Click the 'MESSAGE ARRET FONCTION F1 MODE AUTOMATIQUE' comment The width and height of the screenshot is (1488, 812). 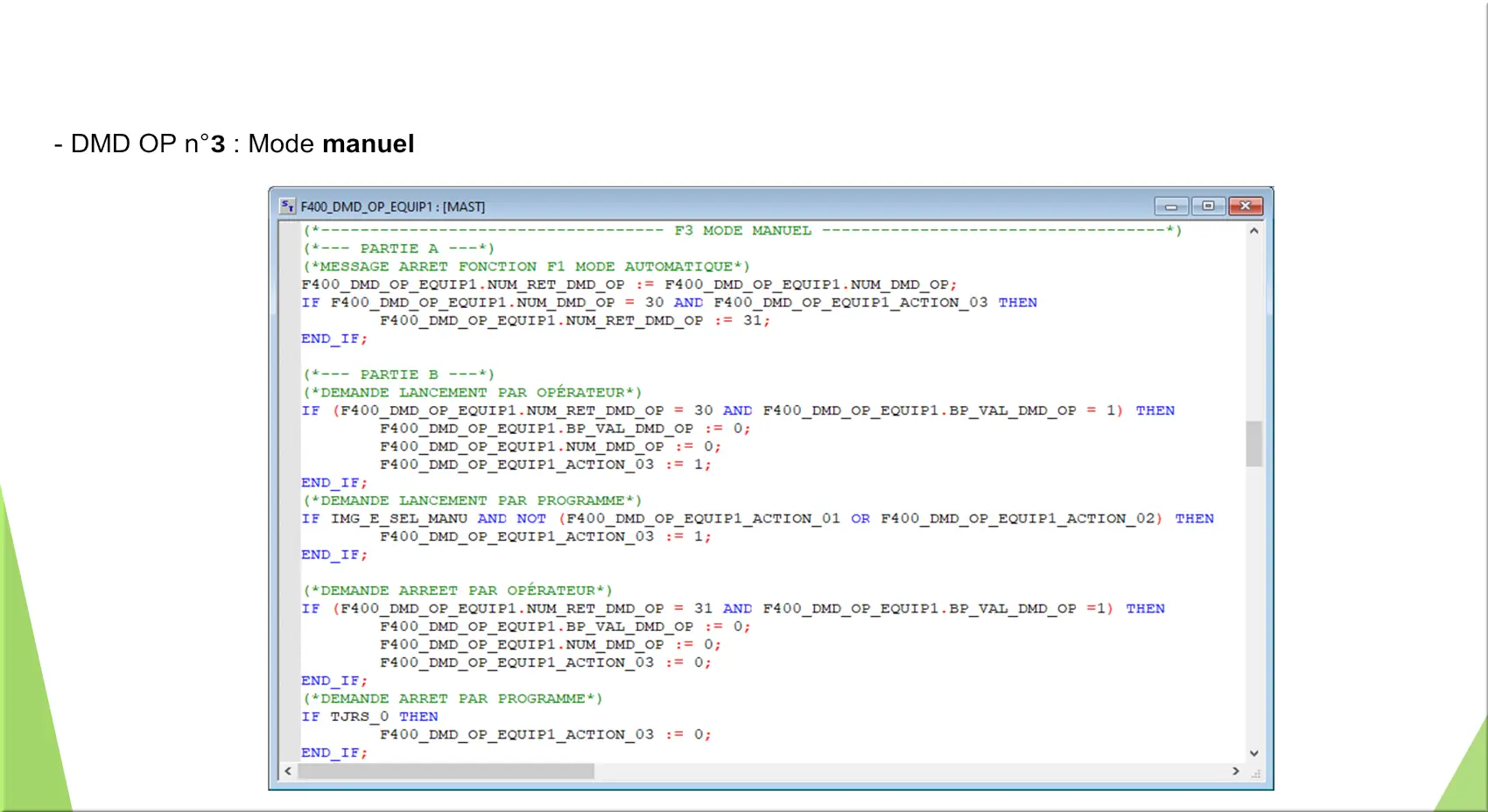[x=526, y=267]
